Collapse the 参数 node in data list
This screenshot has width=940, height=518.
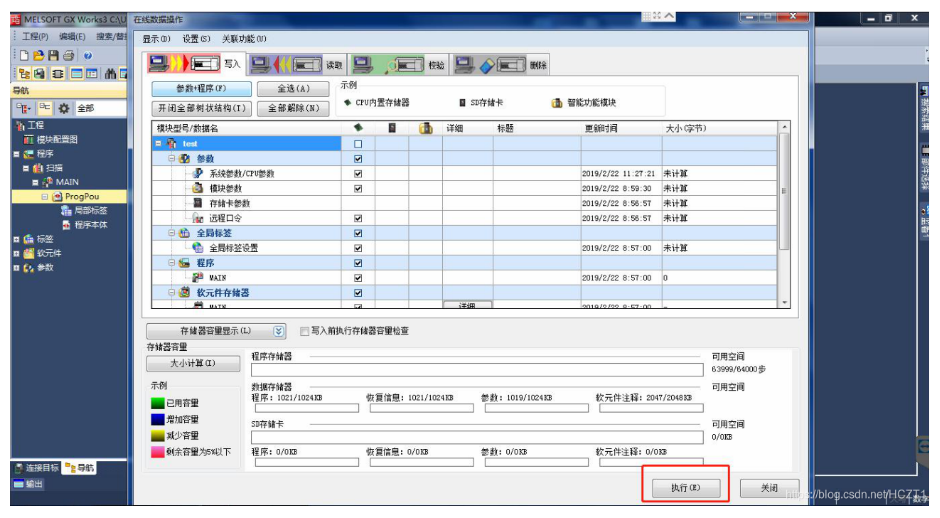171,159
